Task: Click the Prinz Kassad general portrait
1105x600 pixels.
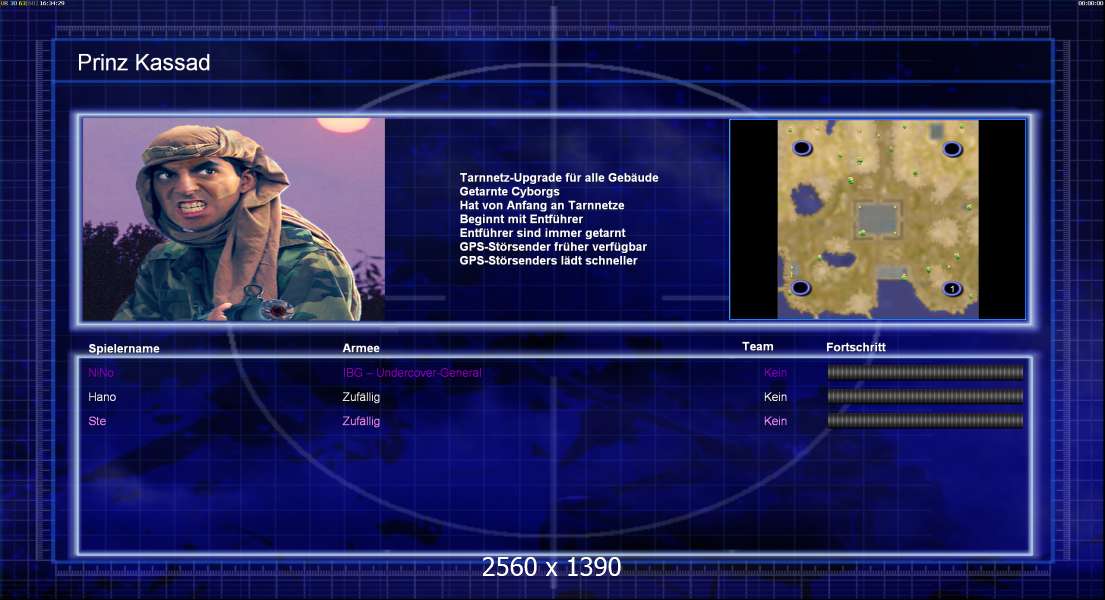Action: (234, 219)
